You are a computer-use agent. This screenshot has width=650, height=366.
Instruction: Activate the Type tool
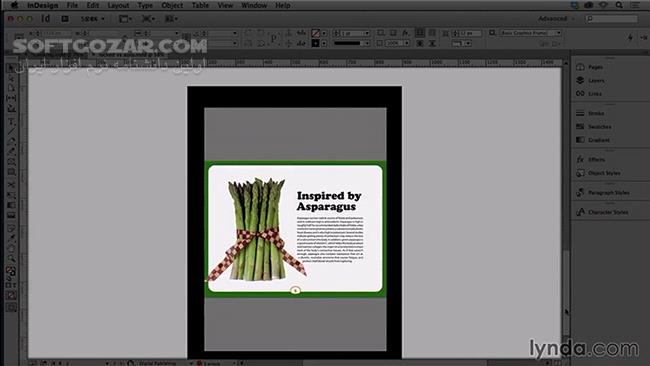tap(11, 122)
